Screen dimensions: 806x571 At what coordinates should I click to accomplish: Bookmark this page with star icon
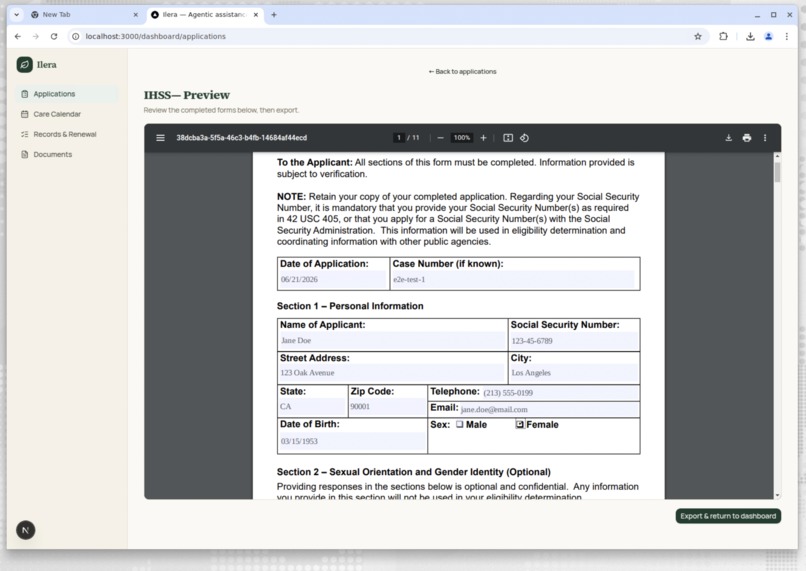point(698,36)
